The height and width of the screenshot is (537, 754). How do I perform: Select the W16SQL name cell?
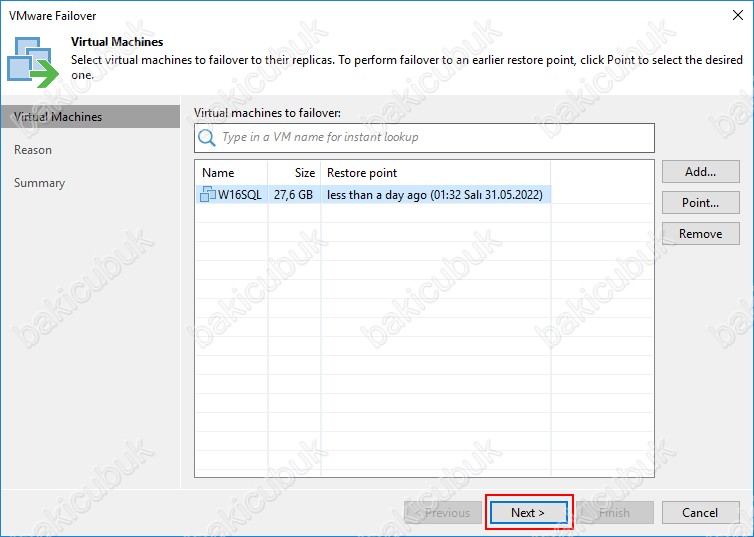point(231,194)
